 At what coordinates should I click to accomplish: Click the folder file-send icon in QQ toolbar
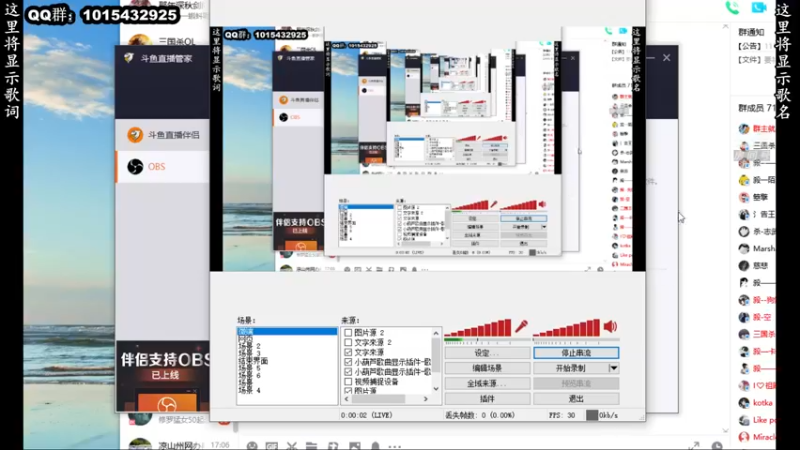(312, 446)
